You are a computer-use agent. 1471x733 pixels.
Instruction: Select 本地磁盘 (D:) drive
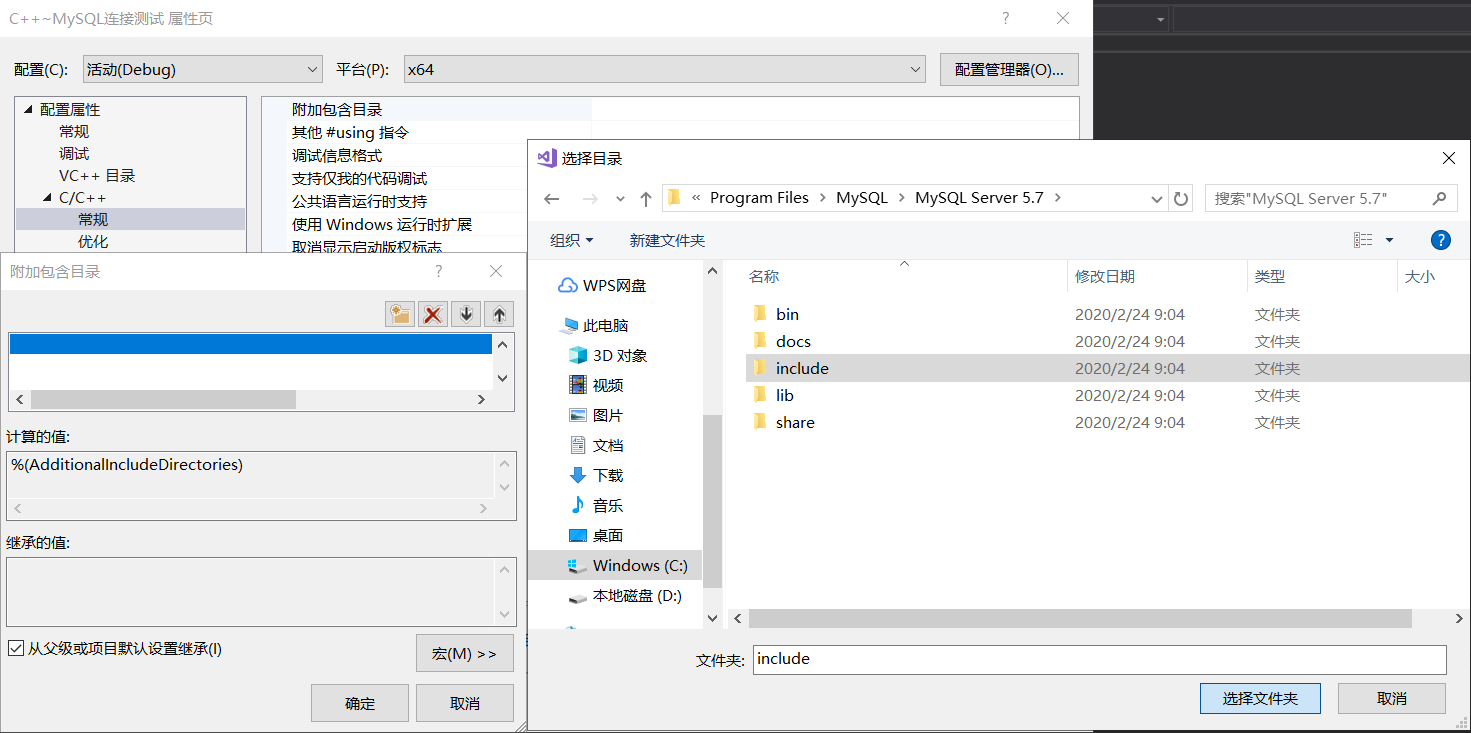(x=625, y=595)
